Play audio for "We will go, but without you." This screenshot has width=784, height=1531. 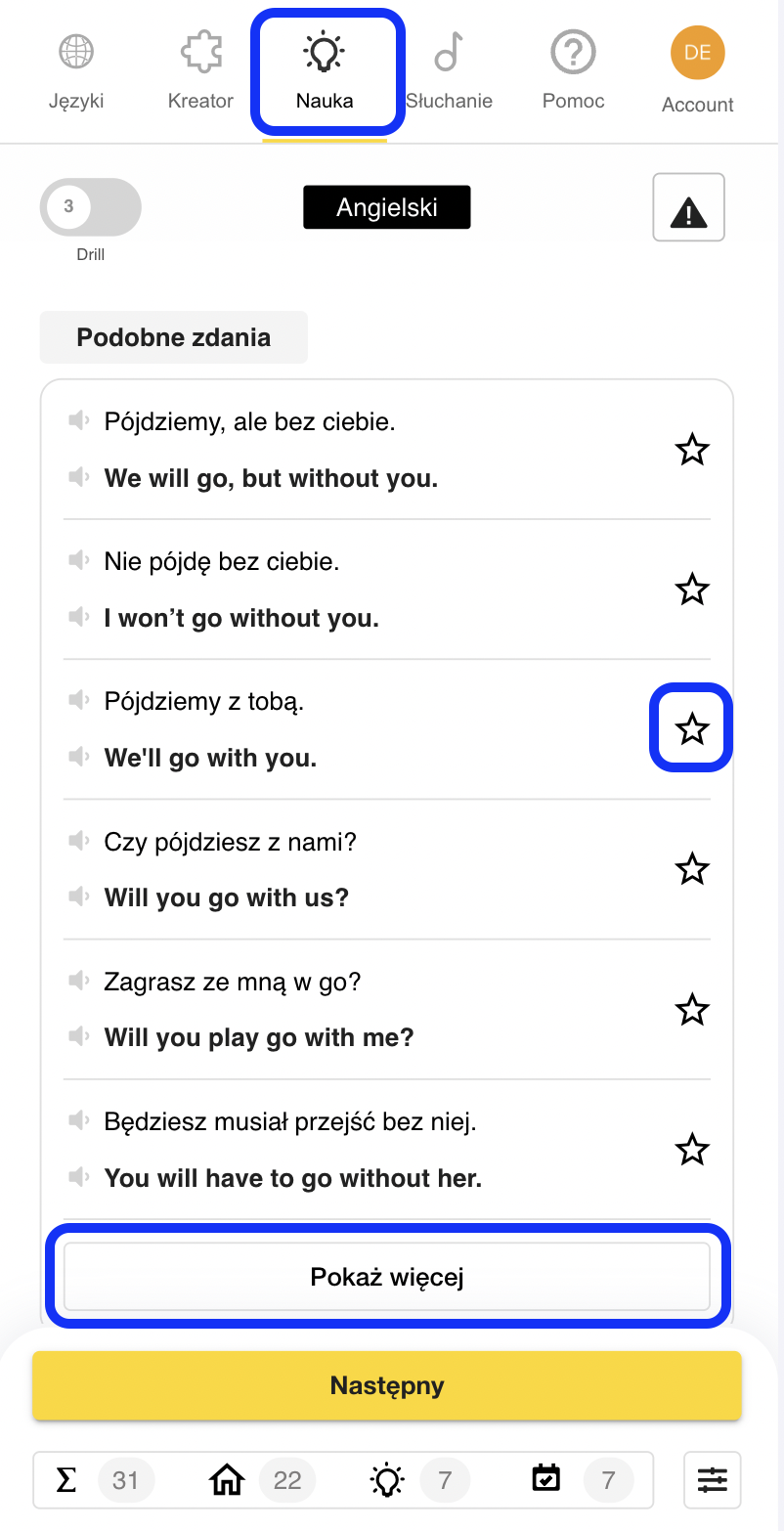pyautogui.click(x=79, y=477)
